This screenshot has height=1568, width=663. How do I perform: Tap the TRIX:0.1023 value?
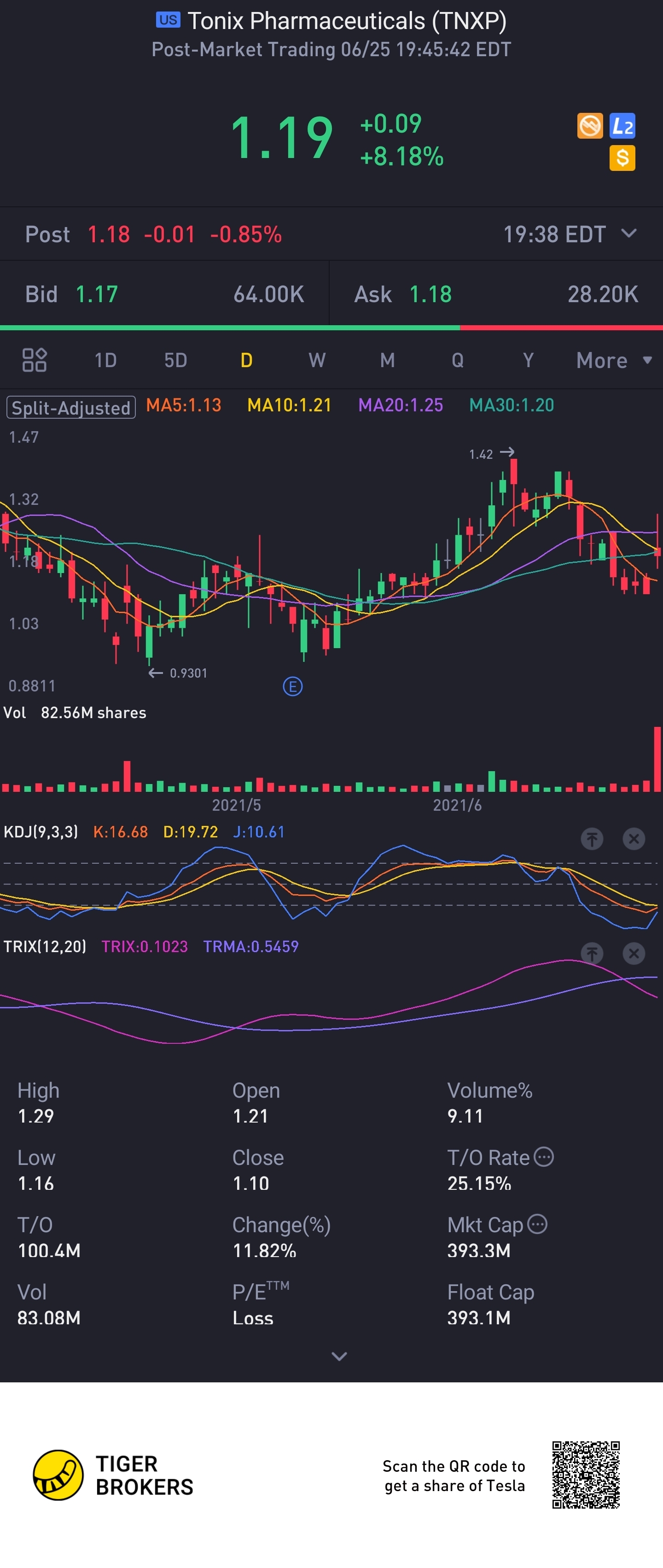(145, 947)
